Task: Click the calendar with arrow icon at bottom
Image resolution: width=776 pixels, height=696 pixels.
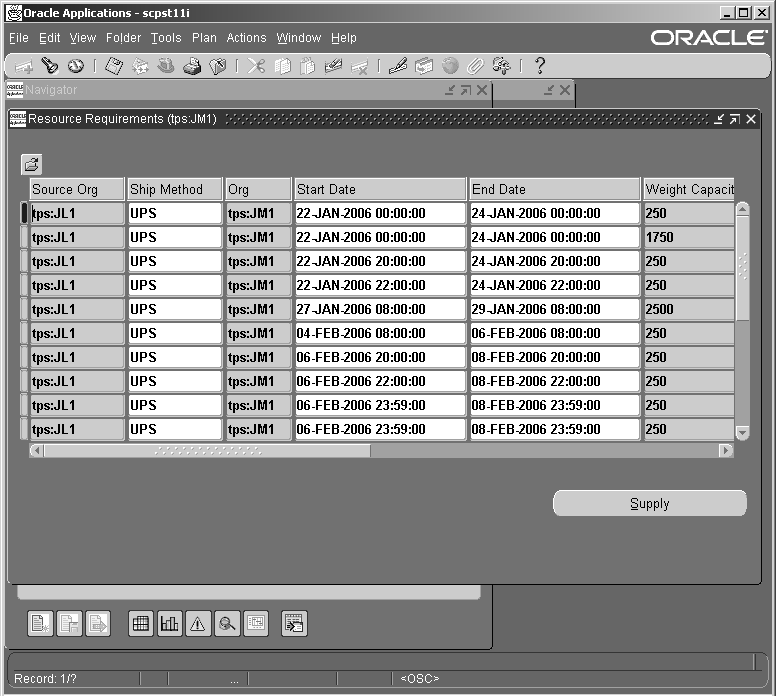Action: (294, 624)
